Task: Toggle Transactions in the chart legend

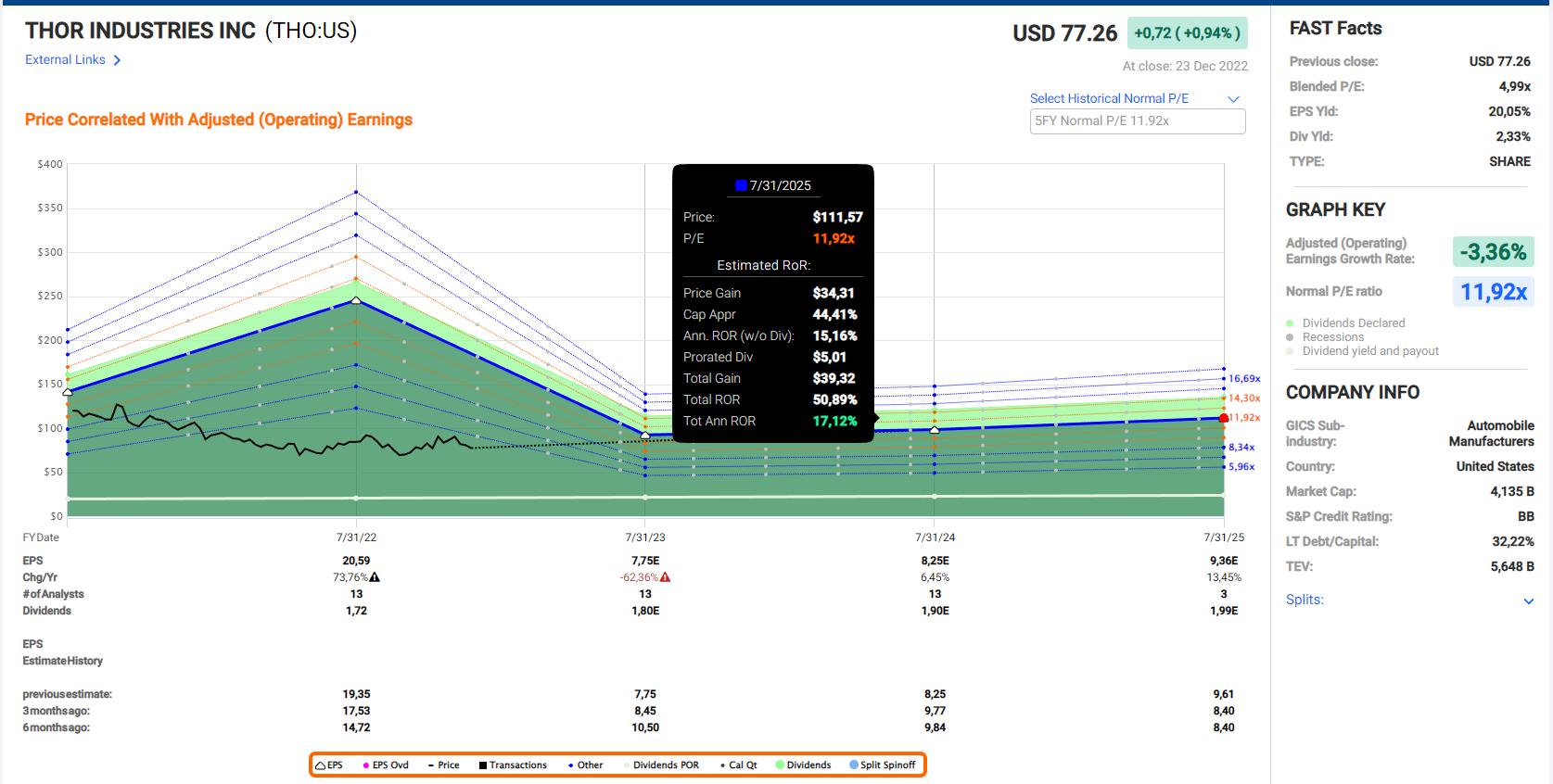Action: pyautogui.click(x=513, y=765)
